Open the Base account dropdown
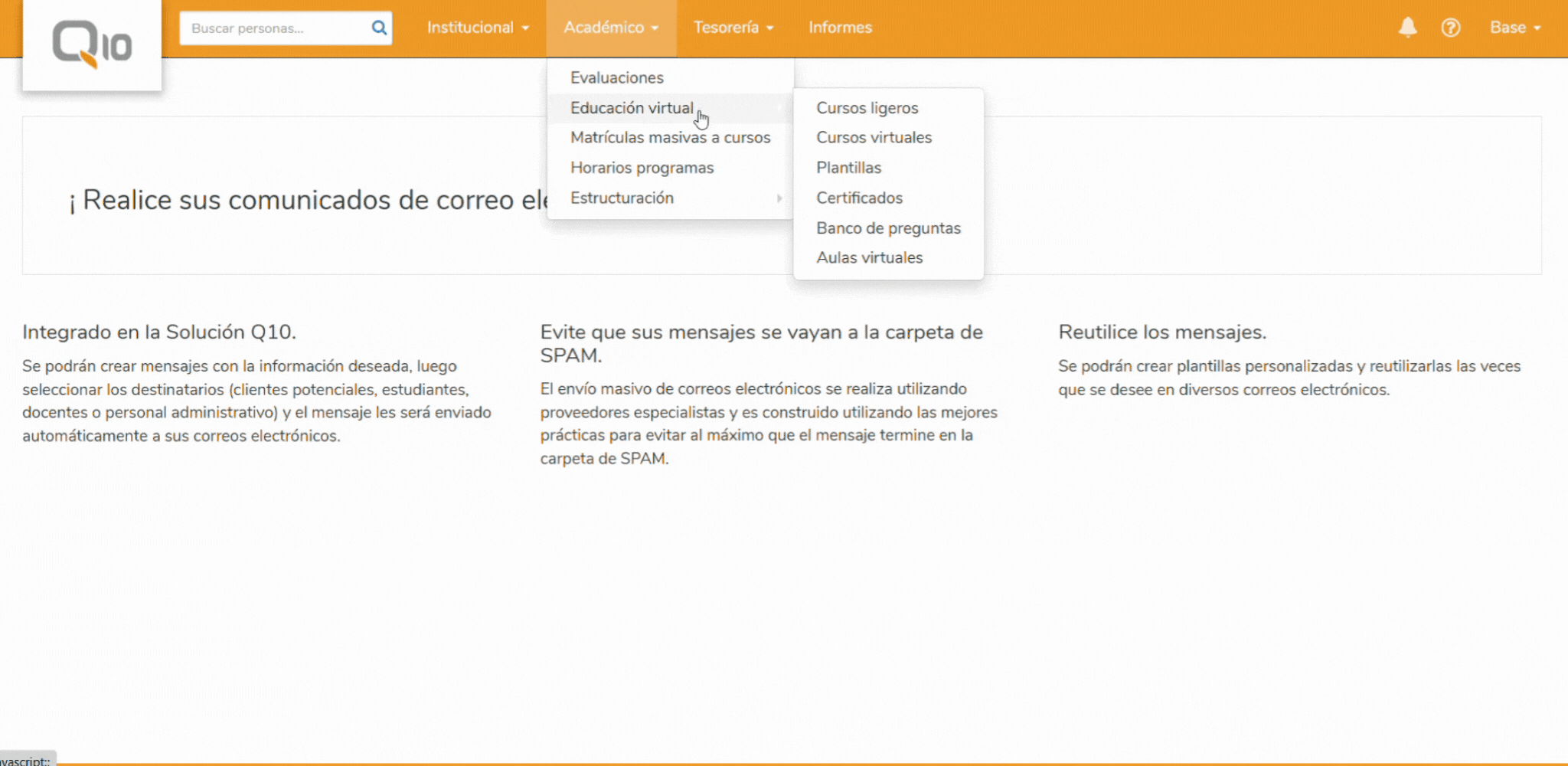The image size is (1568, 766). 1514,28
